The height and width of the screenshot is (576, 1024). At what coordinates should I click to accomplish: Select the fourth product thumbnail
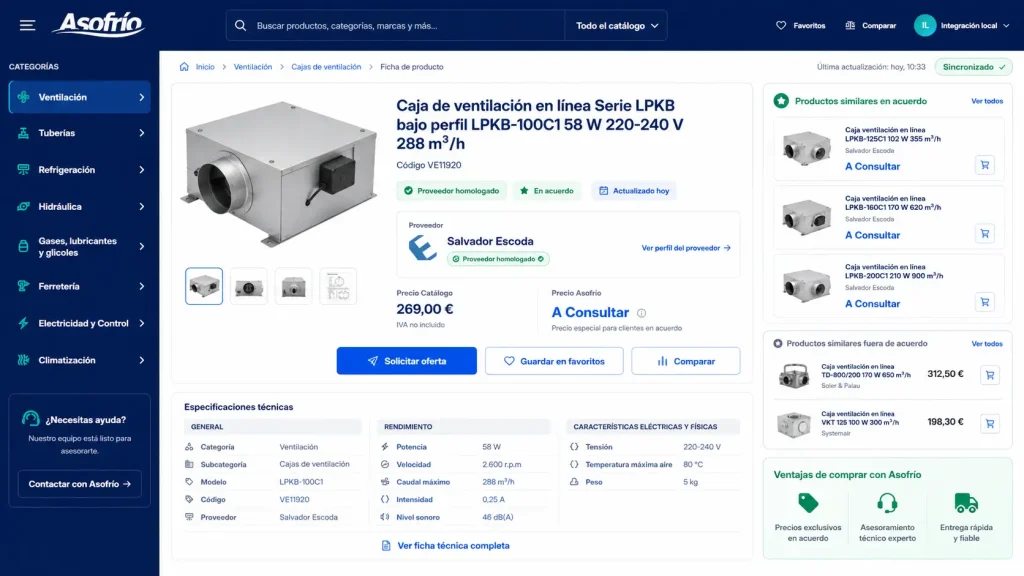(x=338, y=286)
